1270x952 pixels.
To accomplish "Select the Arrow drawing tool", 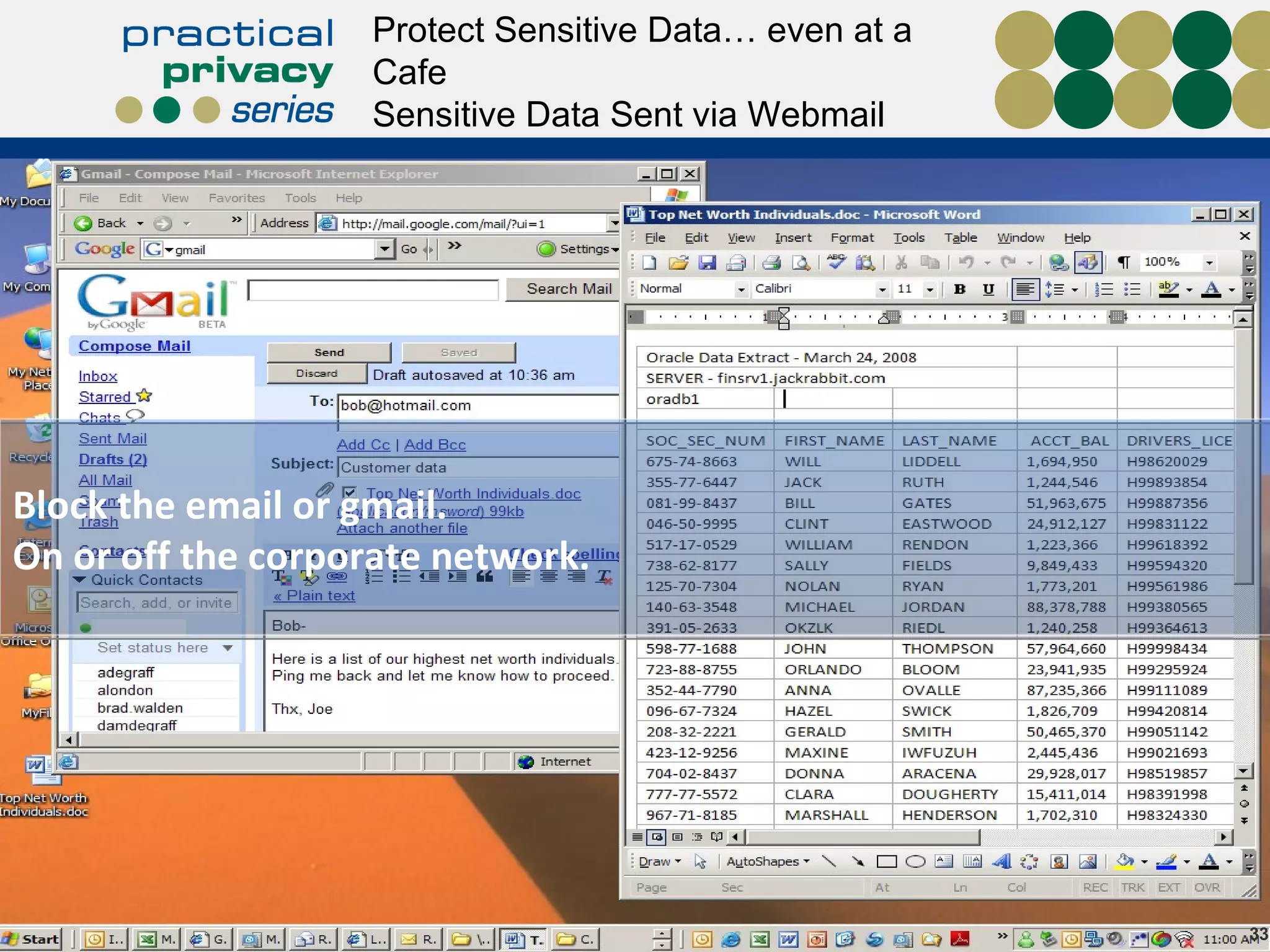I will point(858,862).
